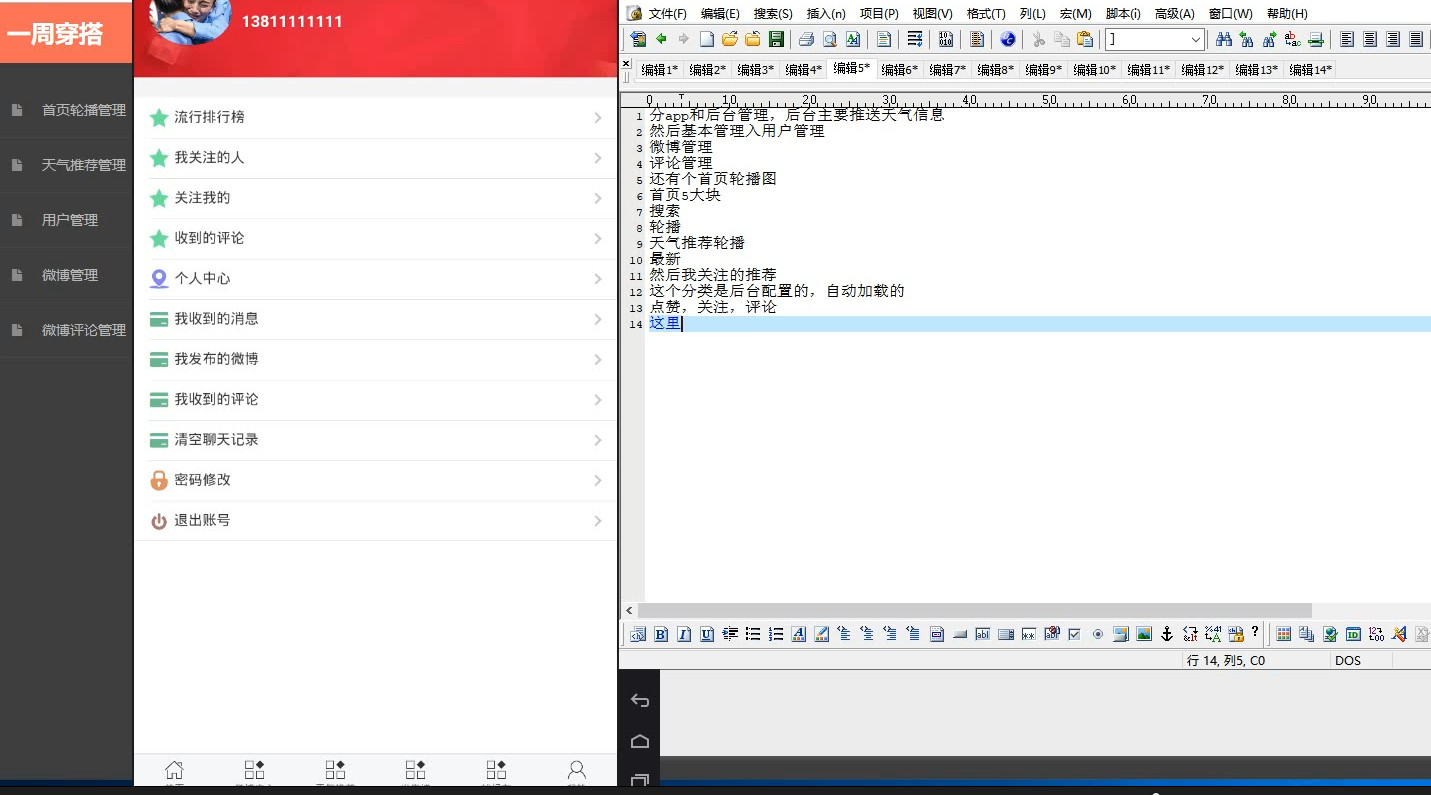This screenshot has height=795, width=1431.
Task: Click the table grid icon in HTML toolbar
Action: [x=1284, y=634]
